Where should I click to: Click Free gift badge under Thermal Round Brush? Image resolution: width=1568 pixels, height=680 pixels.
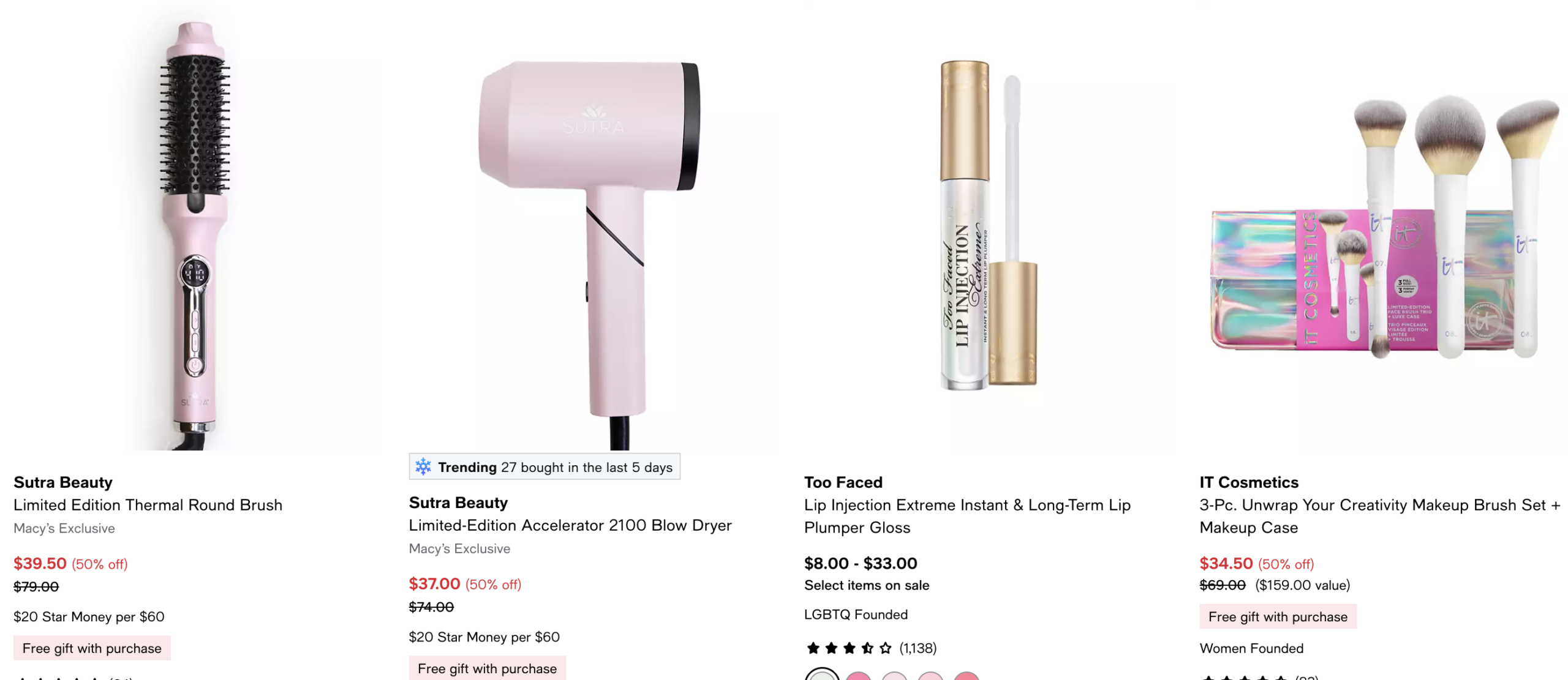pyautogui.click(x=92, y=648)
